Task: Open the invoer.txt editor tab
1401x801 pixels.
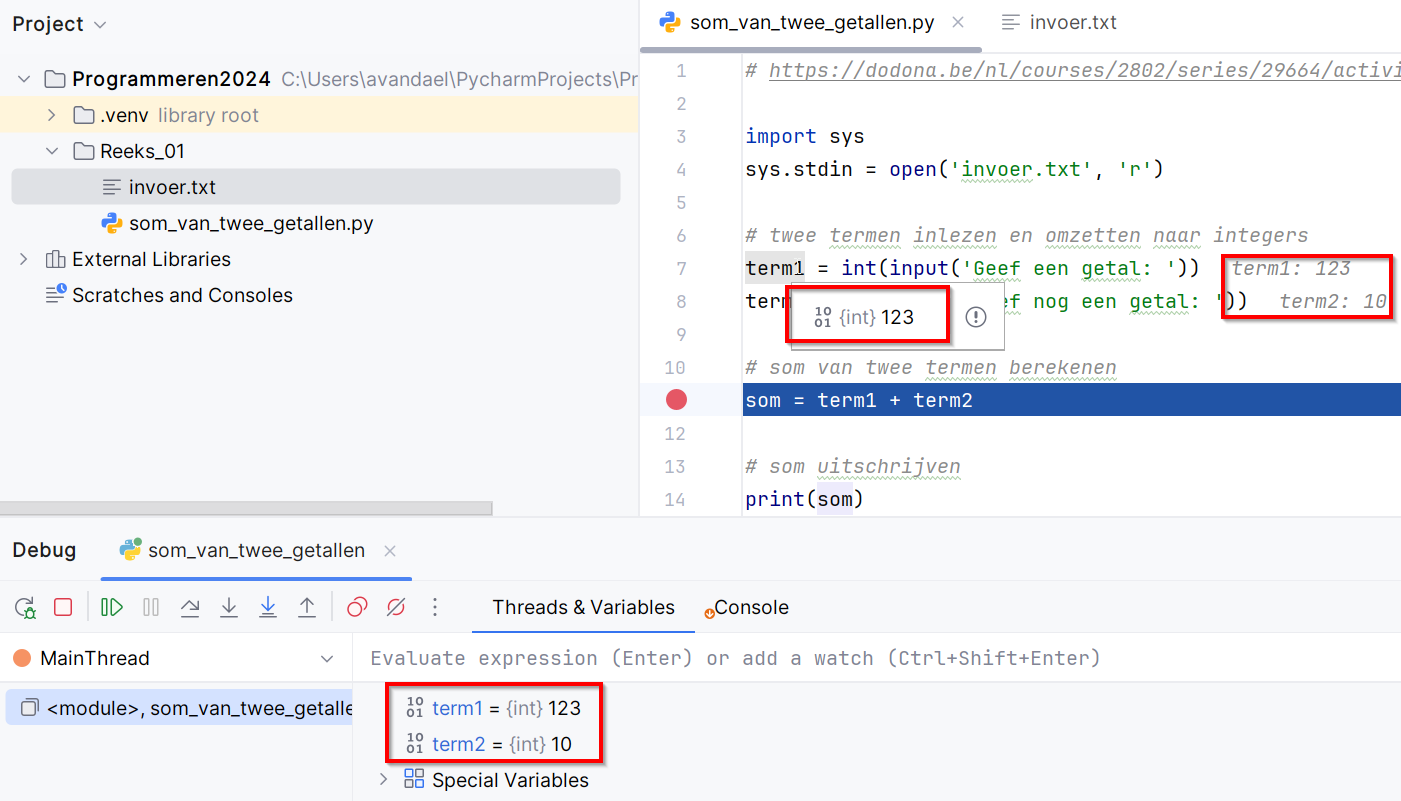Action: [1071, 21]
